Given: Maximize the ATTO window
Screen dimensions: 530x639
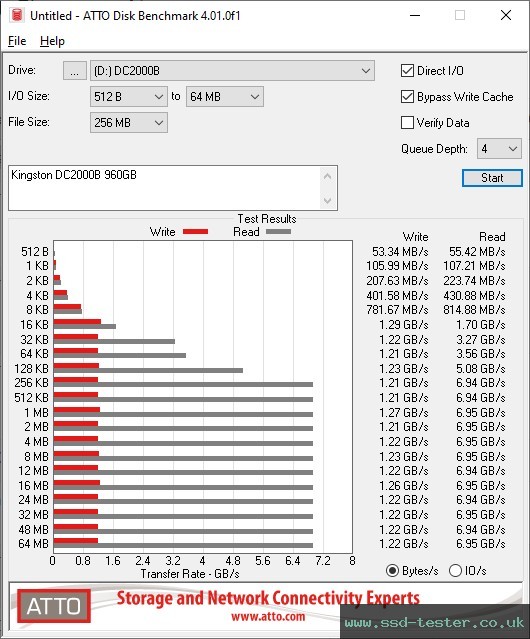Looking at the screenshot, I should click(460, 15).
